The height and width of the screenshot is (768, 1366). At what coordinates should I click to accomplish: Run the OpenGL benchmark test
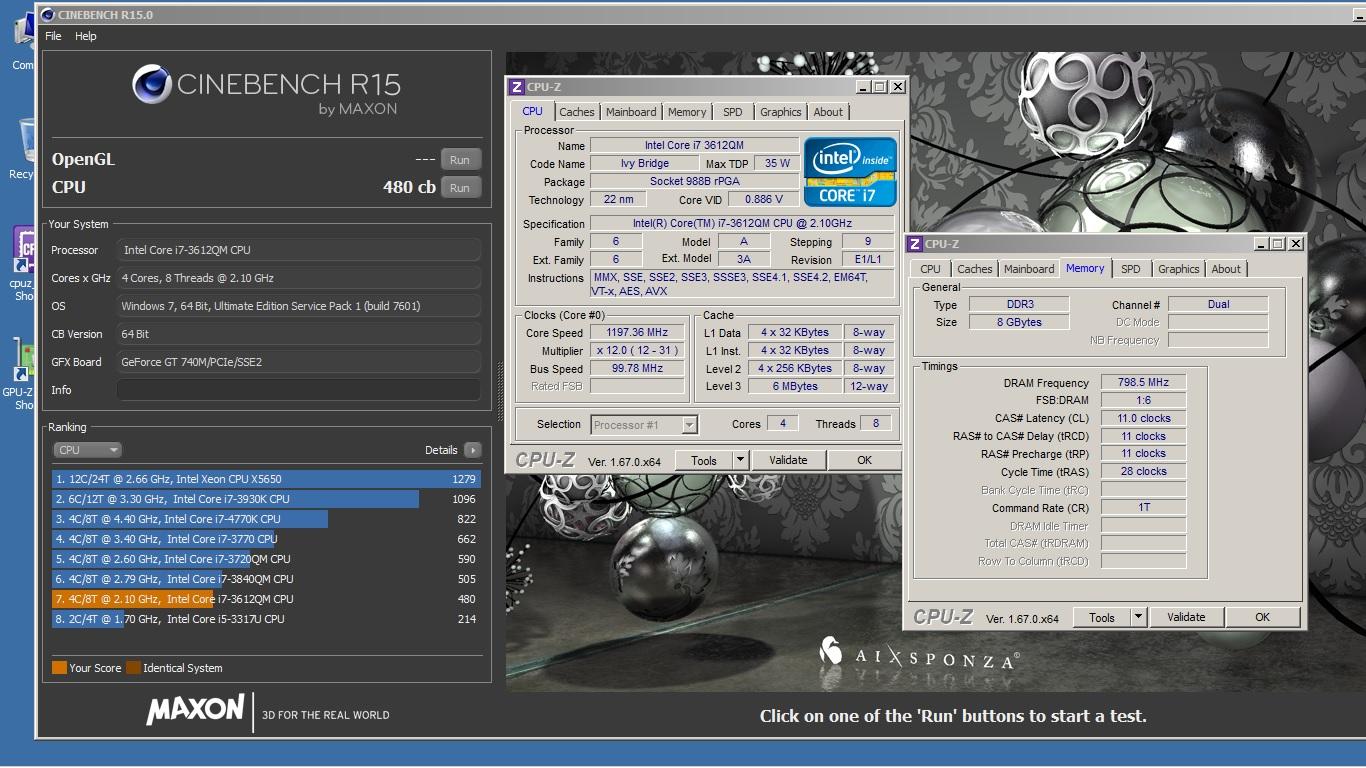460,159
